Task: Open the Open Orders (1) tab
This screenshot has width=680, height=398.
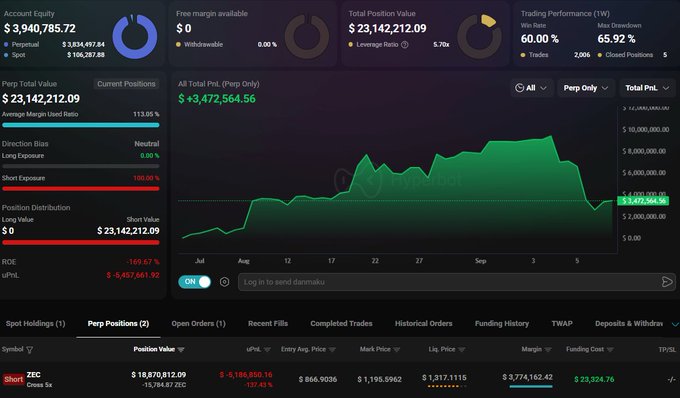Action: pos(199,323)
